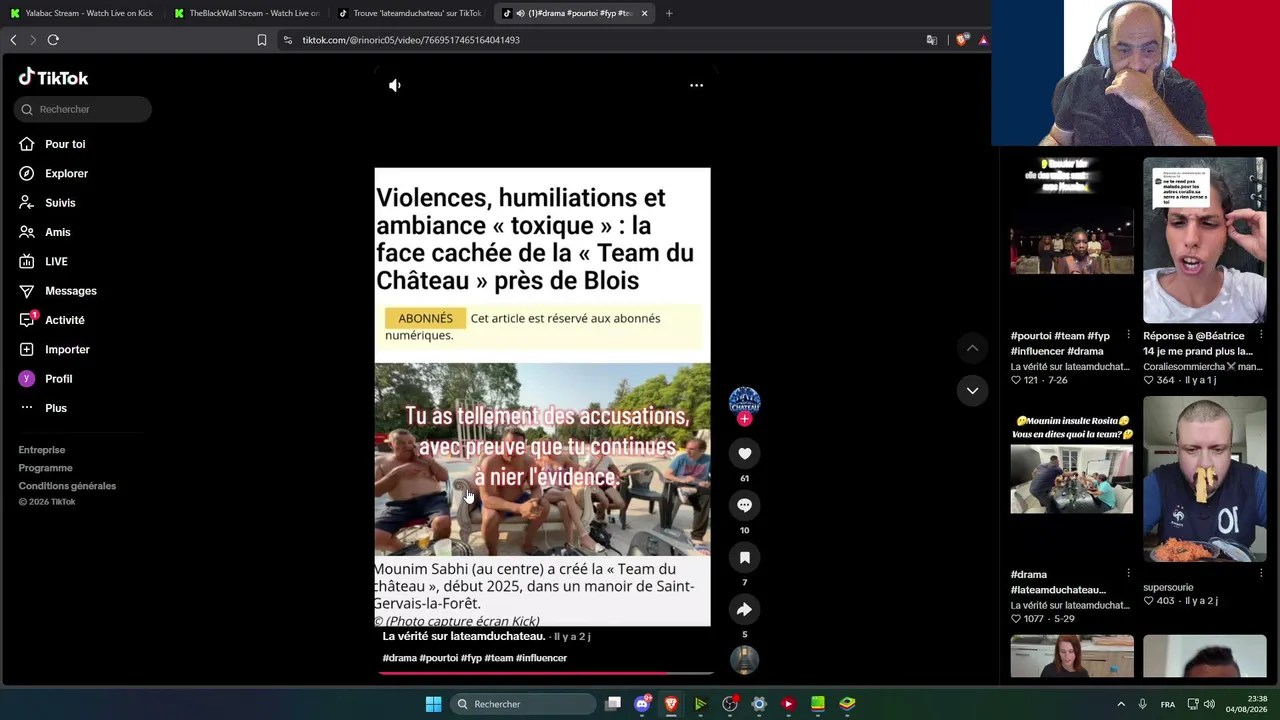Mute the TikTok video sound
Viewport: 1280px width, 720px height.
tap(395, 85)
